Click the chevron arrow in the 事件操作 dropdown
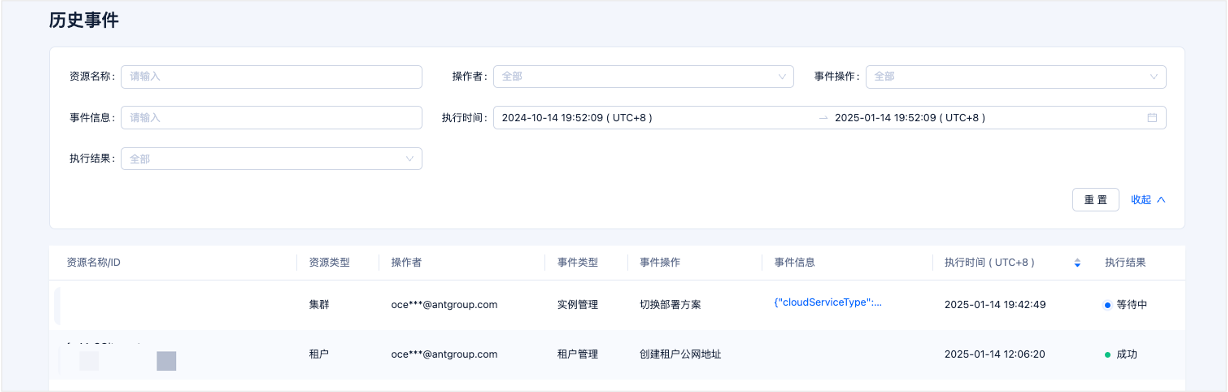 pos(1154,76)
